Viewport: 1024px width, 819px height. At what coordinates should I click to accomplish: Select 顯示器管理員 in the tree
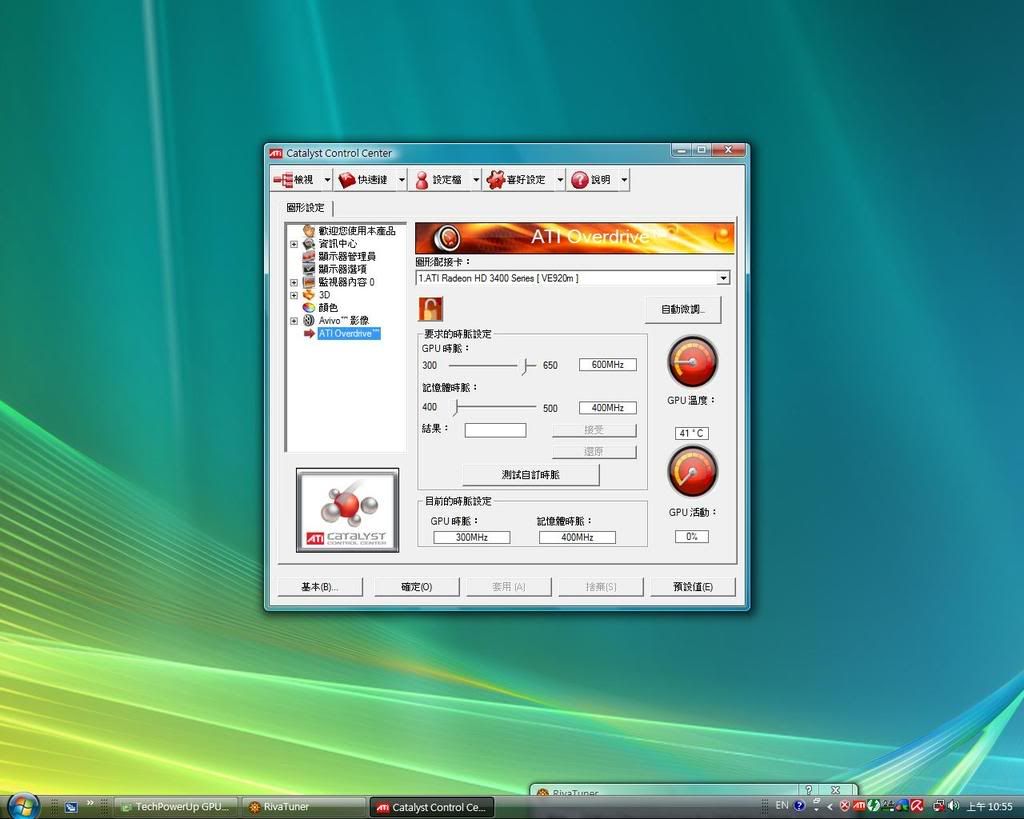[347, 256]
